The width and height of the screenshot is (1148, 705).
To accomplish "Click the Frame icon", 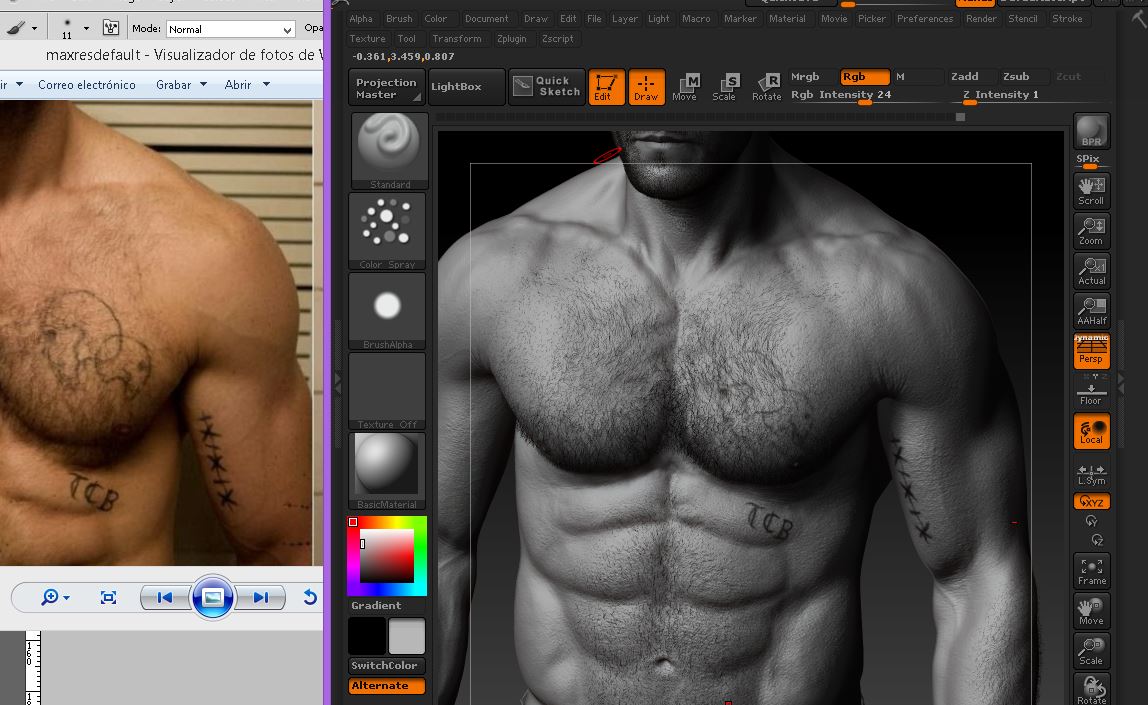I will pyautogui.click(x=1092, y=571).
